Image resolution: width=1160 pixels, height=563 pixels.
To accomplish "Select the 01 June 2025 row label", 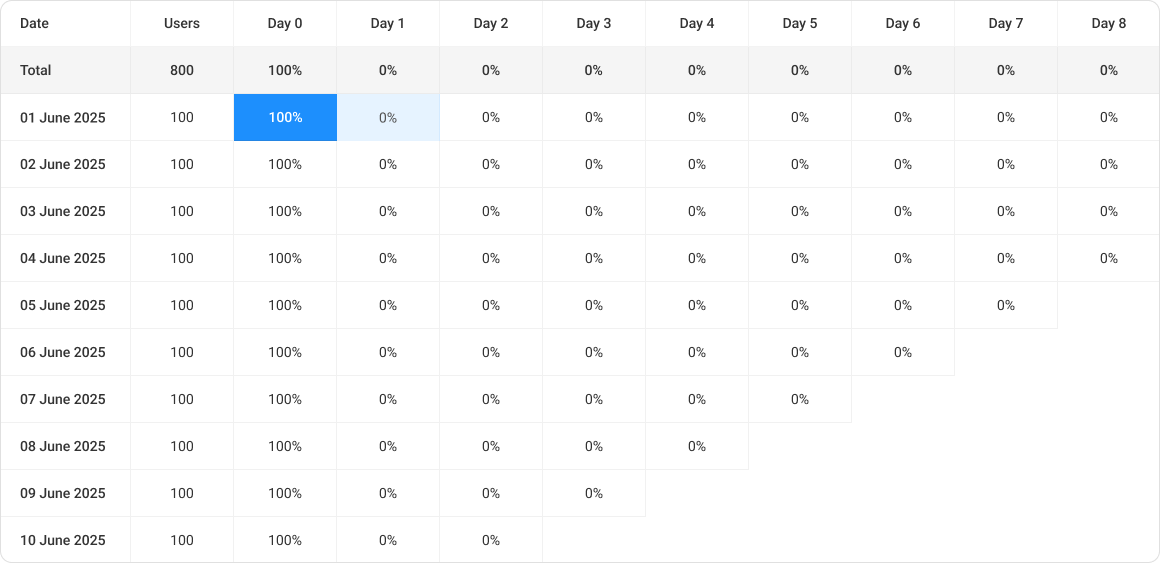I will click(63, 117).
